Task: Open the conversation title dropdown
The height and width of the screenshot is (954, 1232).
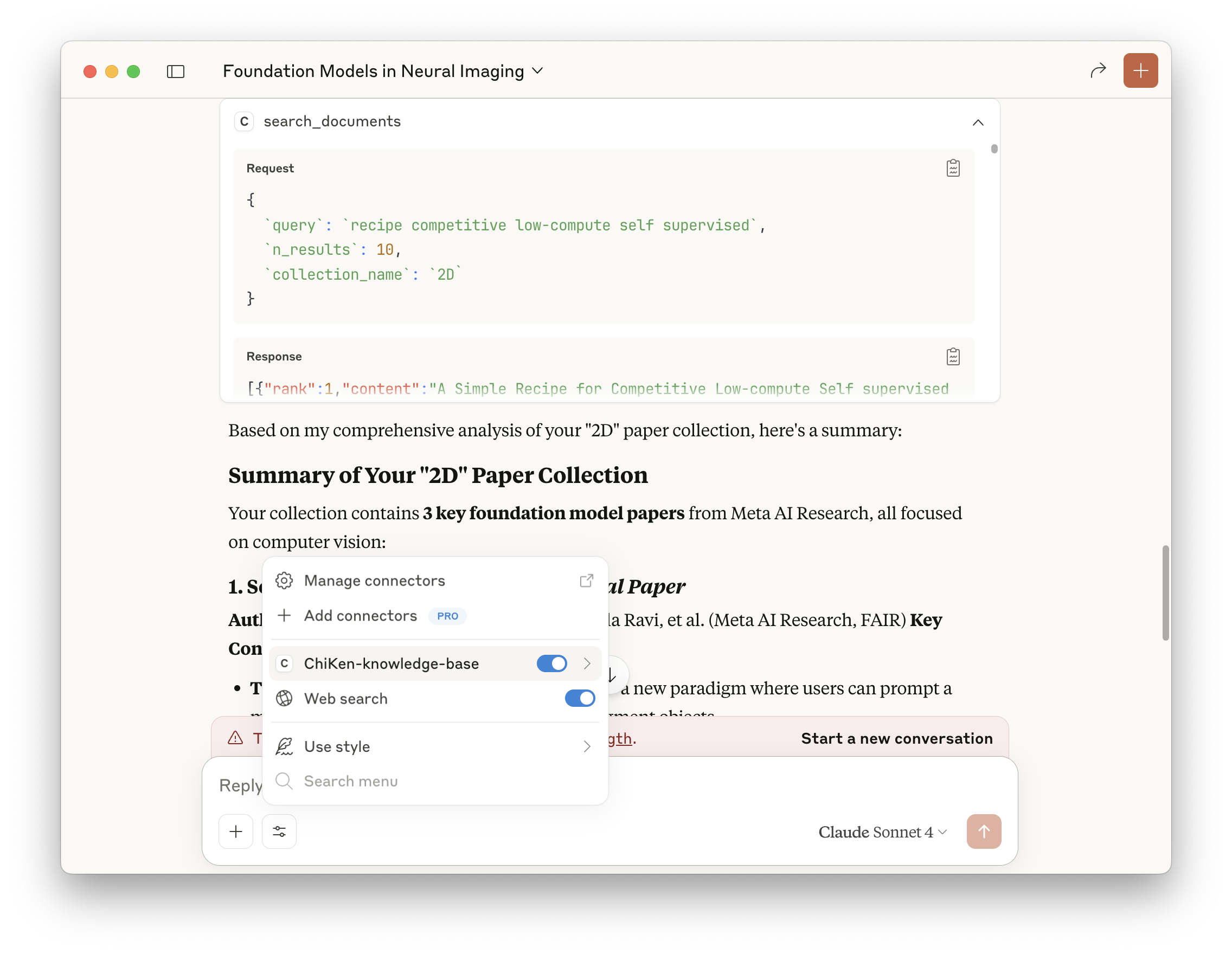Action: 537,71
